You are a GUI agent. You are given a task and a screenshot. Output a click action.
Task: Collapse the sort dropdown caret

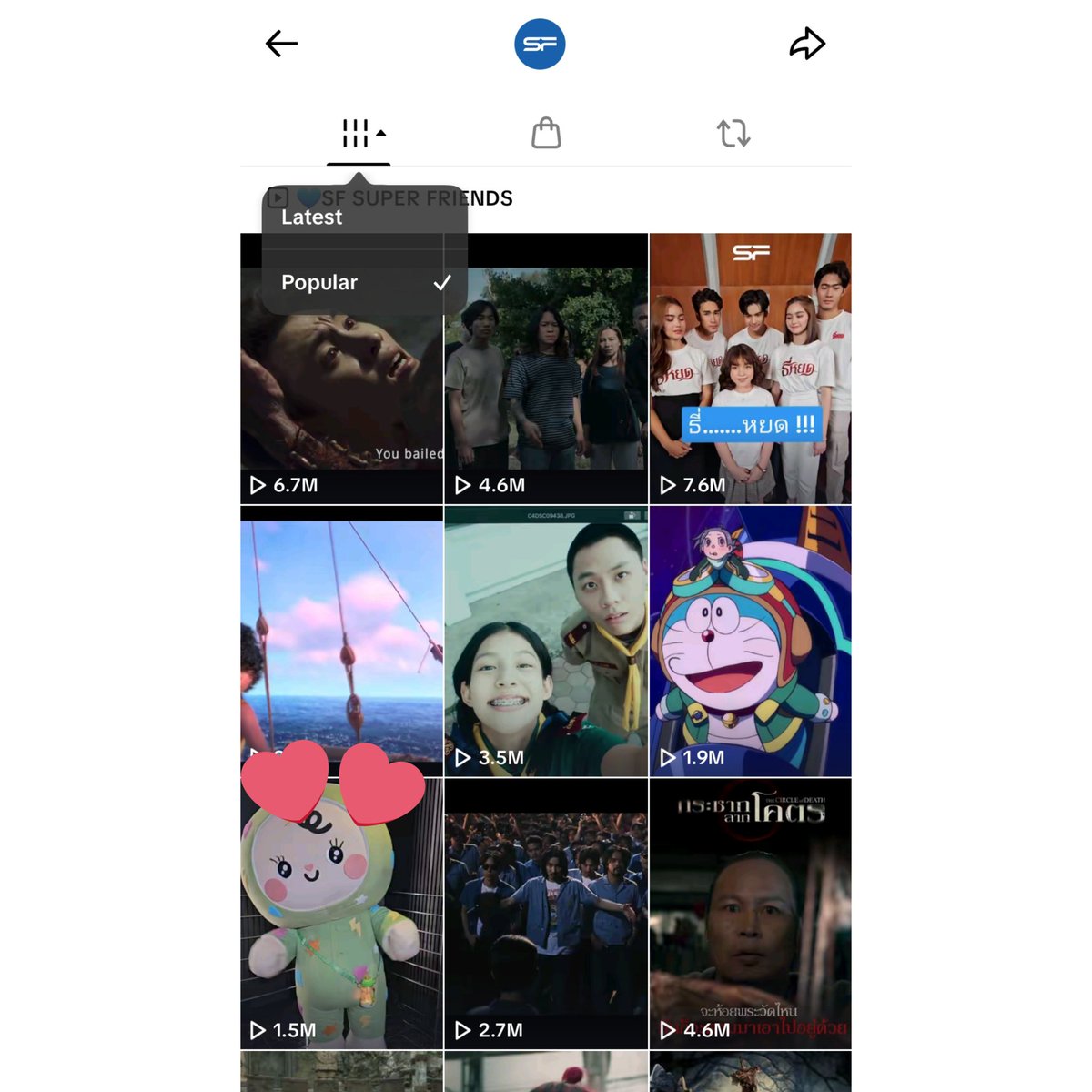(381, 133)
